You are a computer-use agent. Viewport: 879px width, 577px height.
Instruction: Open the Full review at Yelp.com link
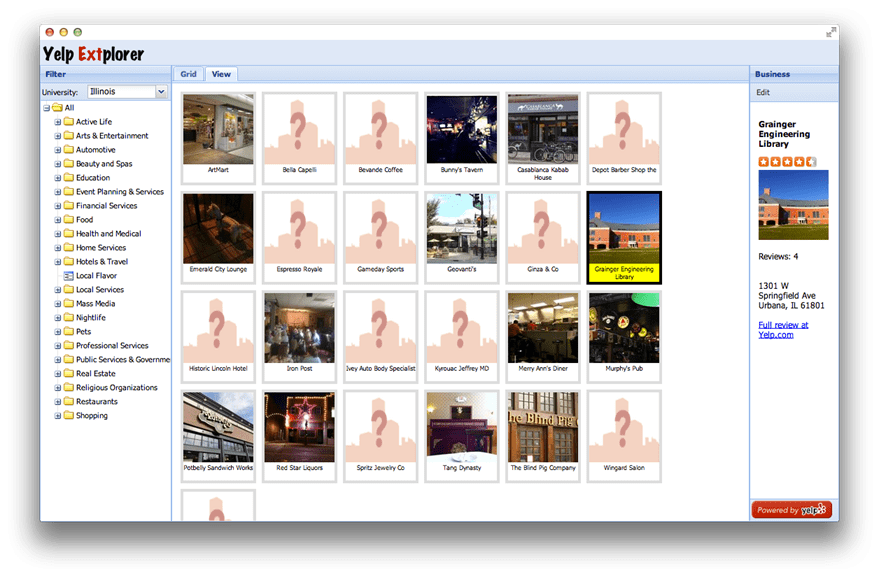pos(783,330)
